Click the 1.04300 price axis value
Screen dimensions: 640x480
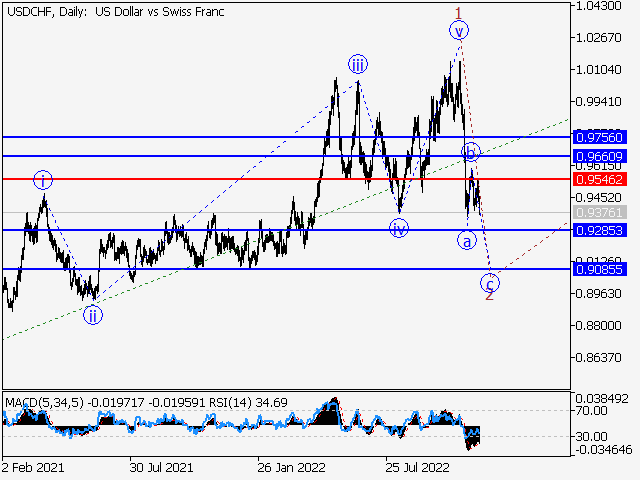[x=598, y=6]
